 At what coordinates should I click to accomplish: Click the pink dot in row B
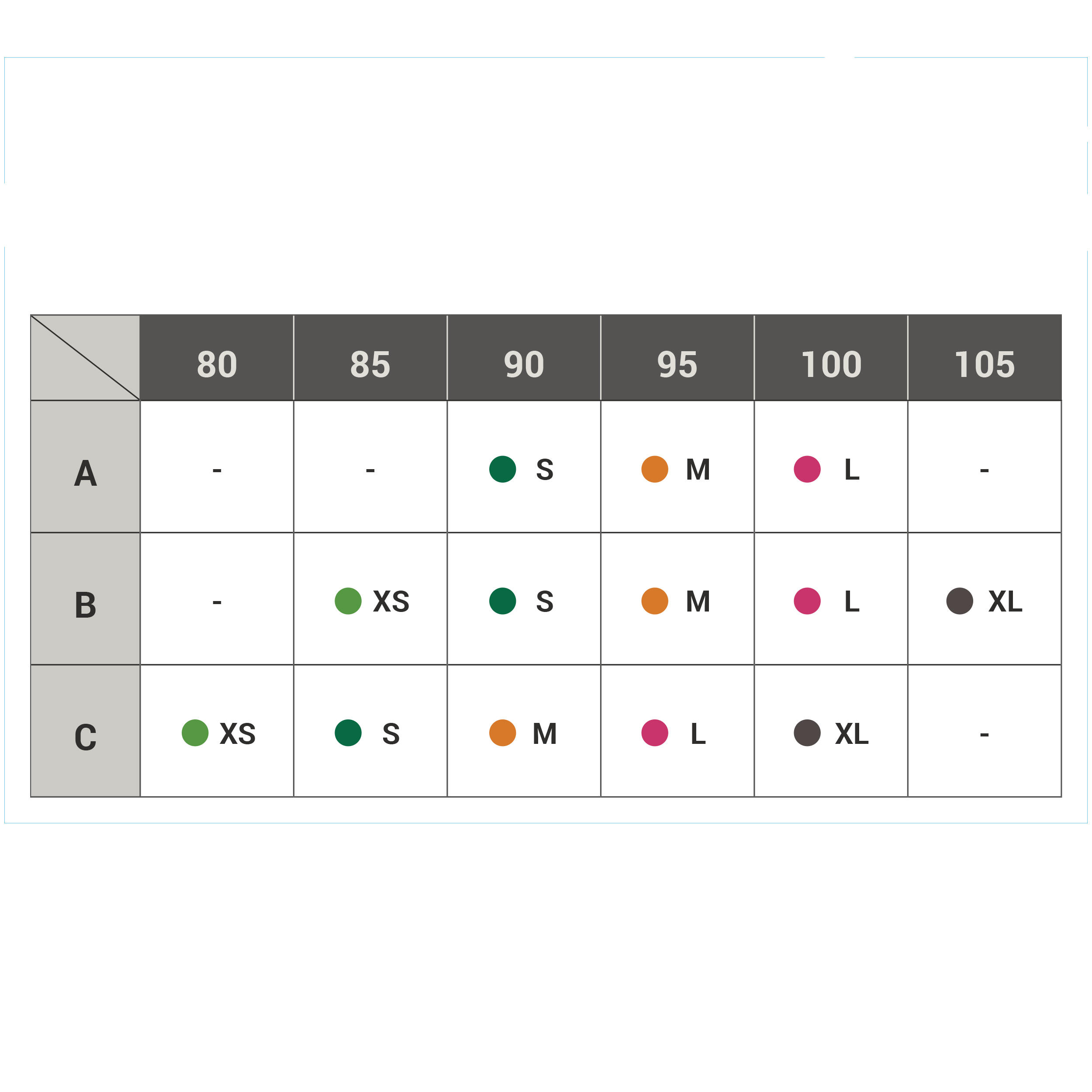pos(807,601)
